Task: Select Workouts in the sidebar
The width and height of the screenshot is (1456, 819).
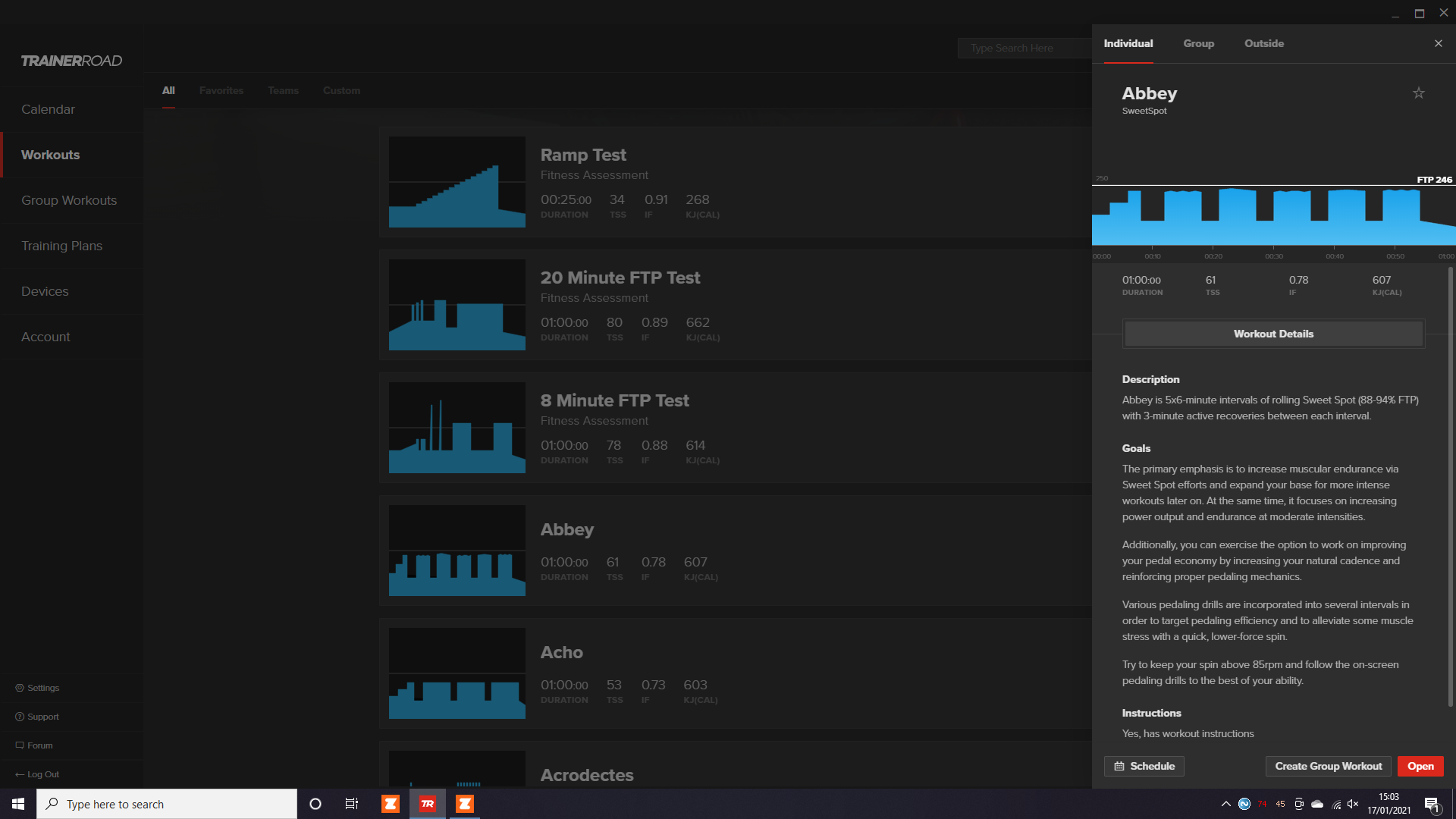Action: point(51,155)
